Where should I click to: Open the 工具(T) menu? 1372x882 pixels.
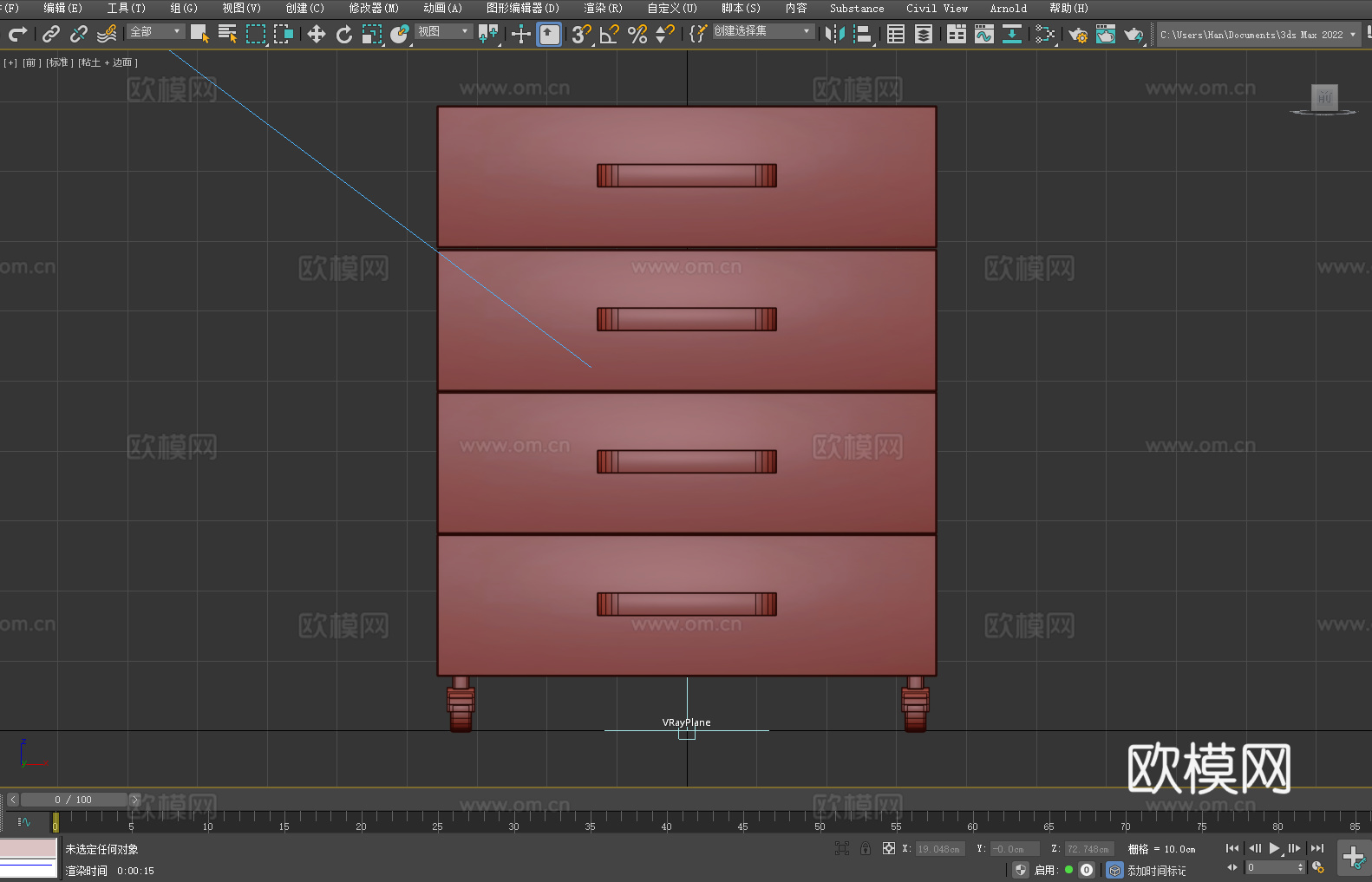click(126, 8)
